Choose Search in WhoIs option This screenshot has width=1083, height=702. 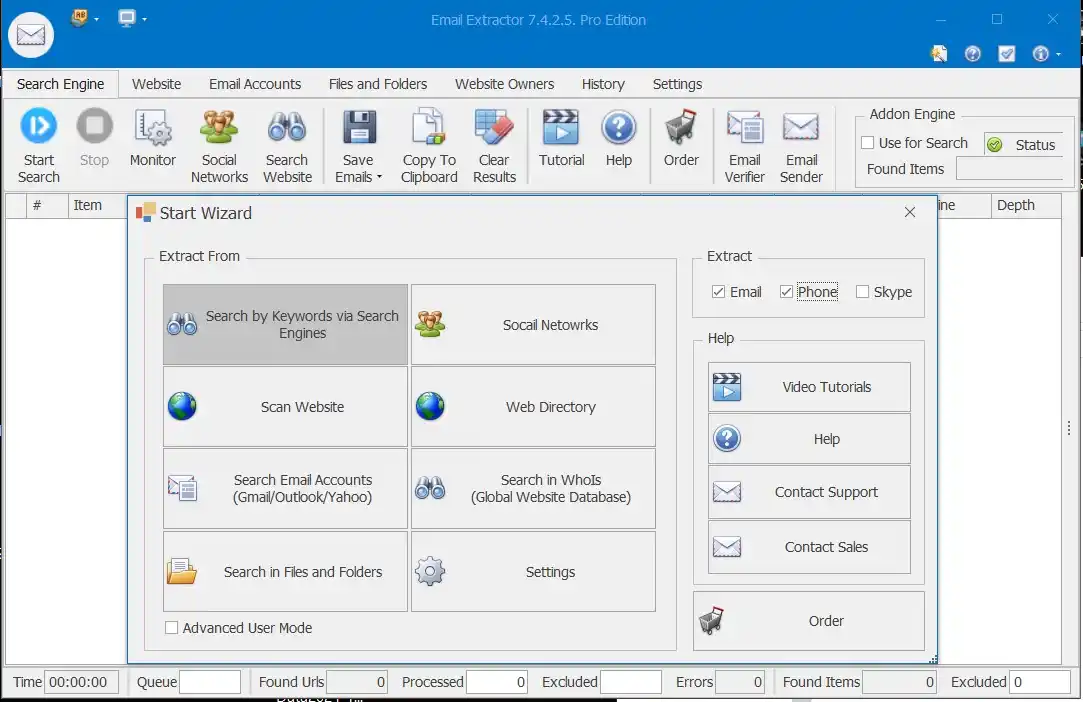[533, 488]
